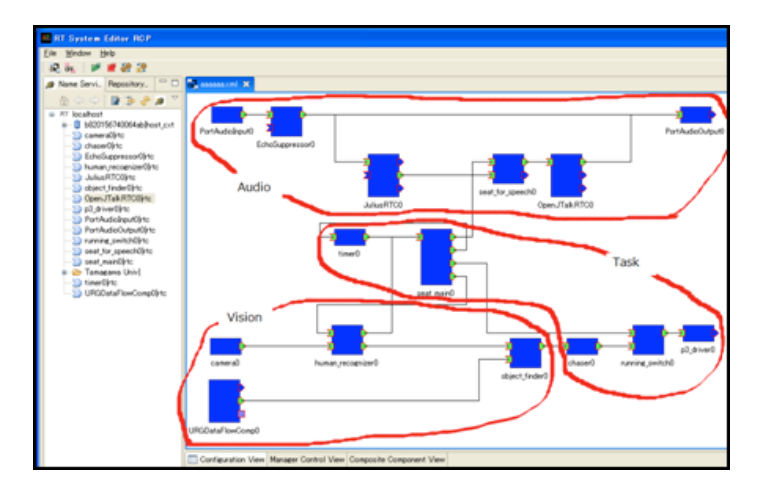The width and height of the screenshot is (759, 492).
Task: Open the Name Service view dropdown menu
Action: [175, 98]
